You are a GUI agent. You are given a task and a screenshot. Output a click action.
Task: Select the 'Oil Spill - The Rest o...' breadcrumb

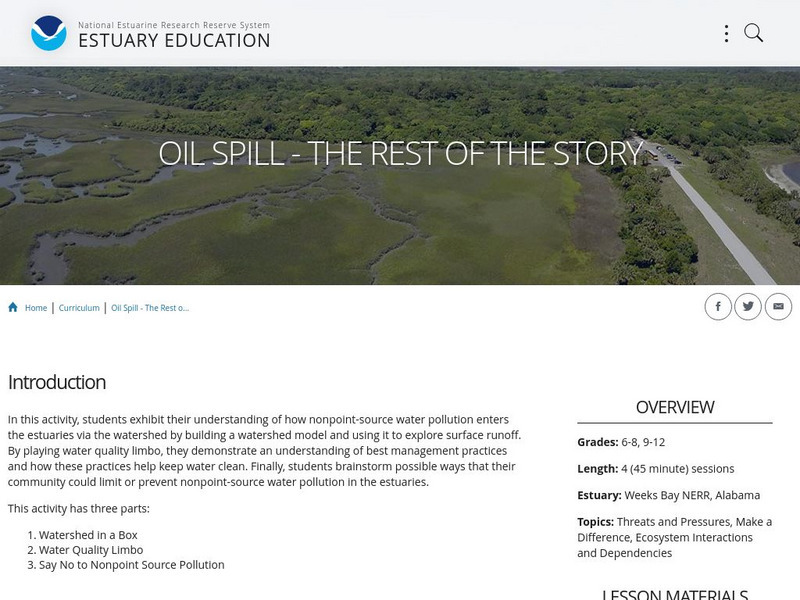pos(150,308)
